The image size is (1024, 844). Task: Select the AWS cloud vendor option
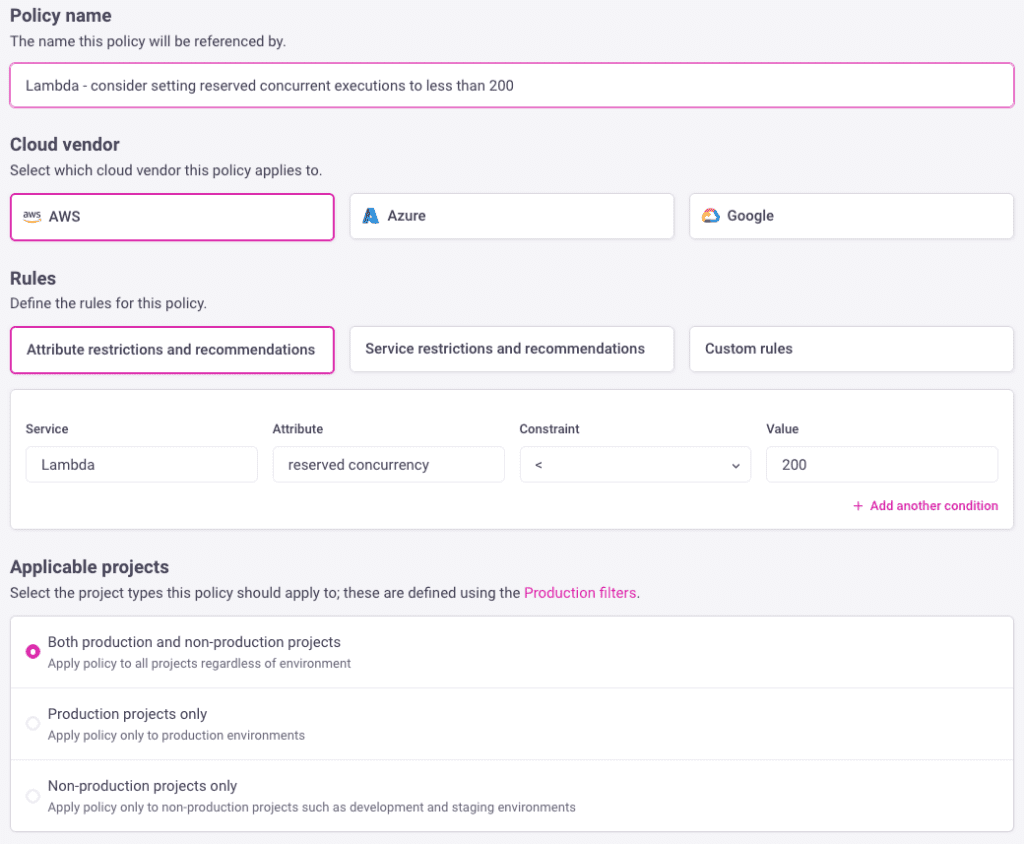(x=172, y=217)
